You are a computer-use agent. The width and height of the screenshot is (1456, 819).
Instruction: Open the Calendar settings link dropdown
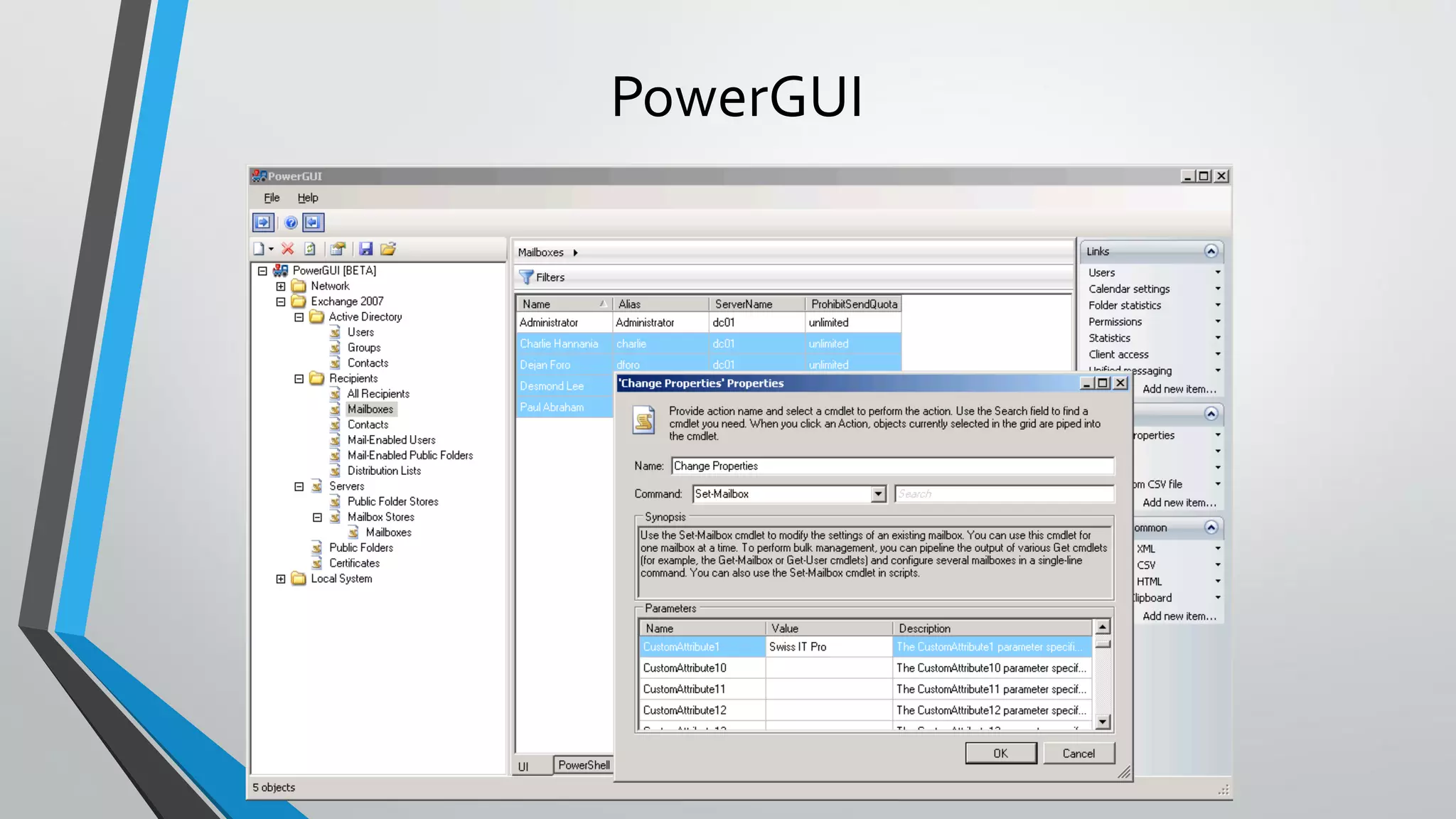click(x=1217, y=289)
